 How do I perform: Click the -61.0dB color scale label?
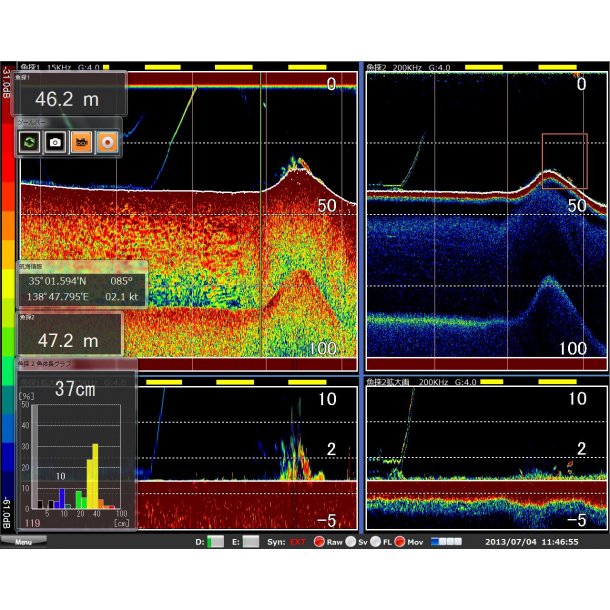tap(6, 512)
